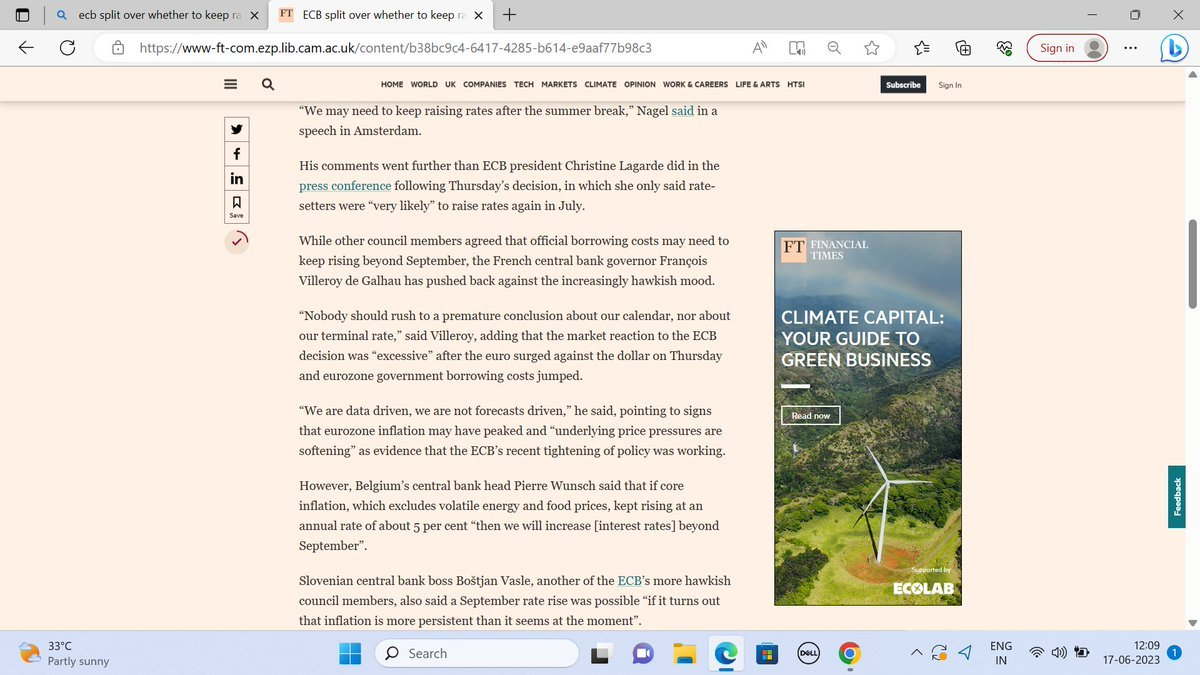
Task: Open new browser tab
Action: (x=511, y=15)
